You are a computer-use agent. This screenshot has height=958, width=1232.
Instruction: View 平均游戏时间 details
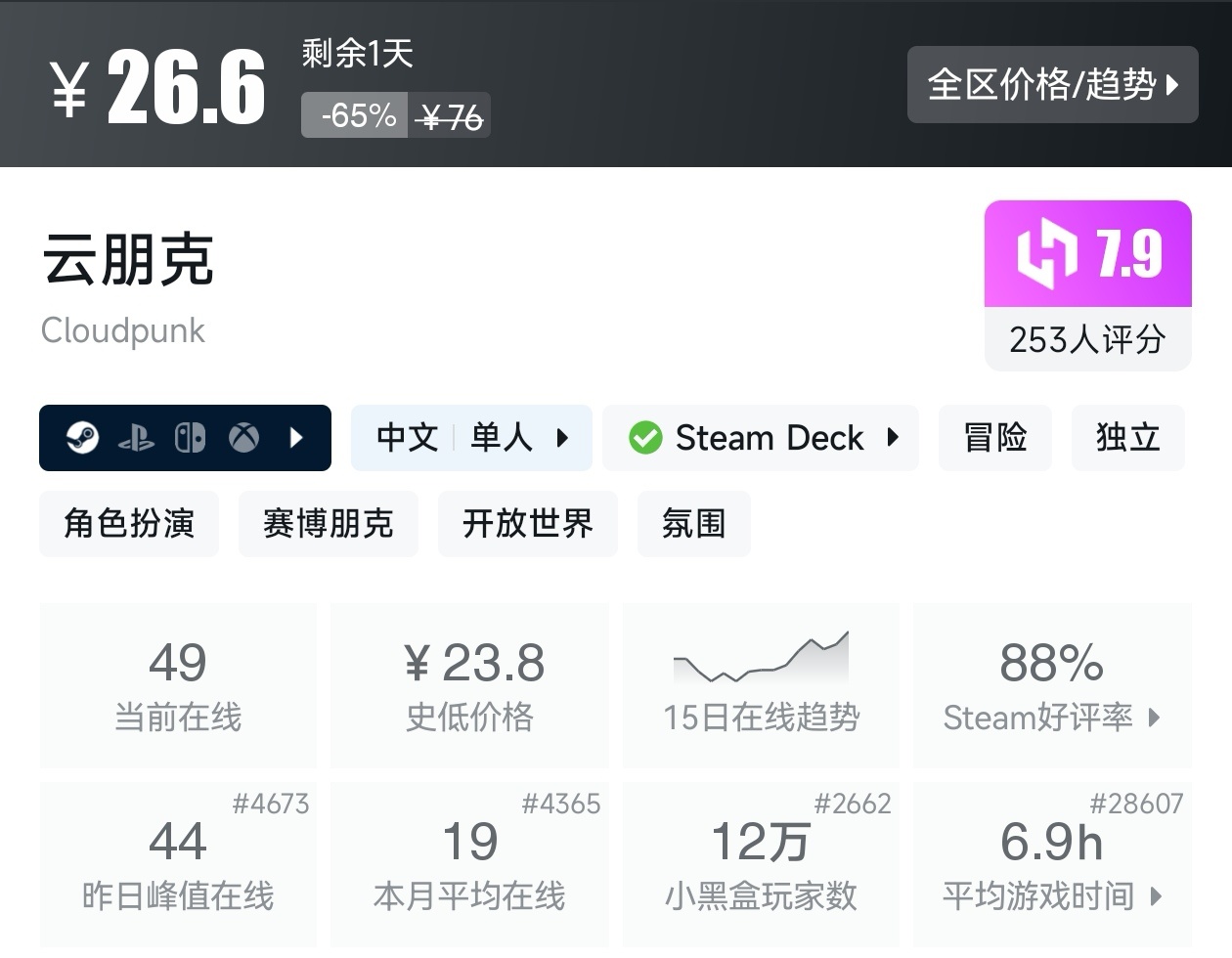(1052, 865)
